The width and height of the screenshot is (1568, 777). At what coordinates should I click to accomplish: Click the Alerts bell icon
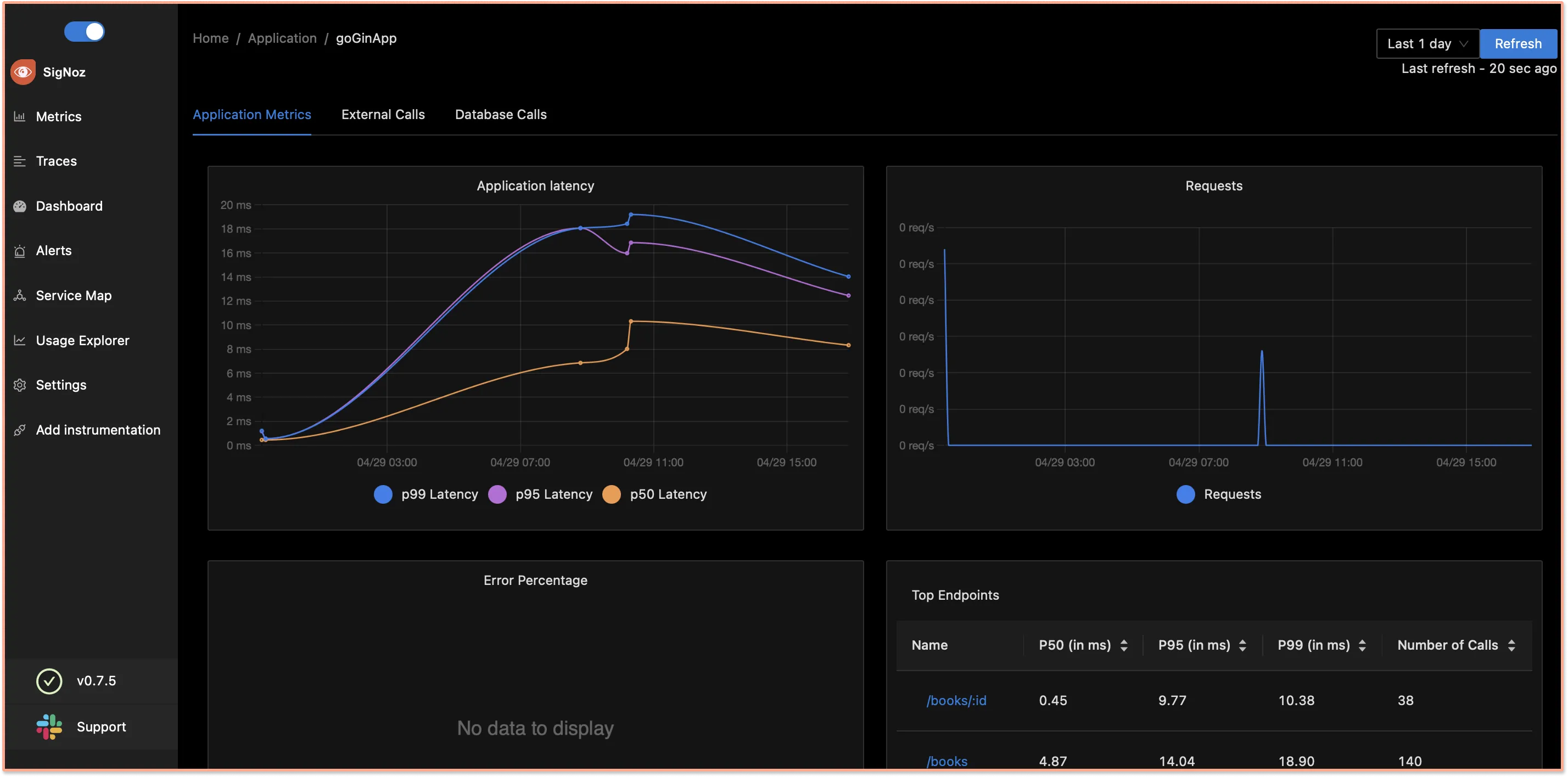pyautogui.click(x=19, y=251)
